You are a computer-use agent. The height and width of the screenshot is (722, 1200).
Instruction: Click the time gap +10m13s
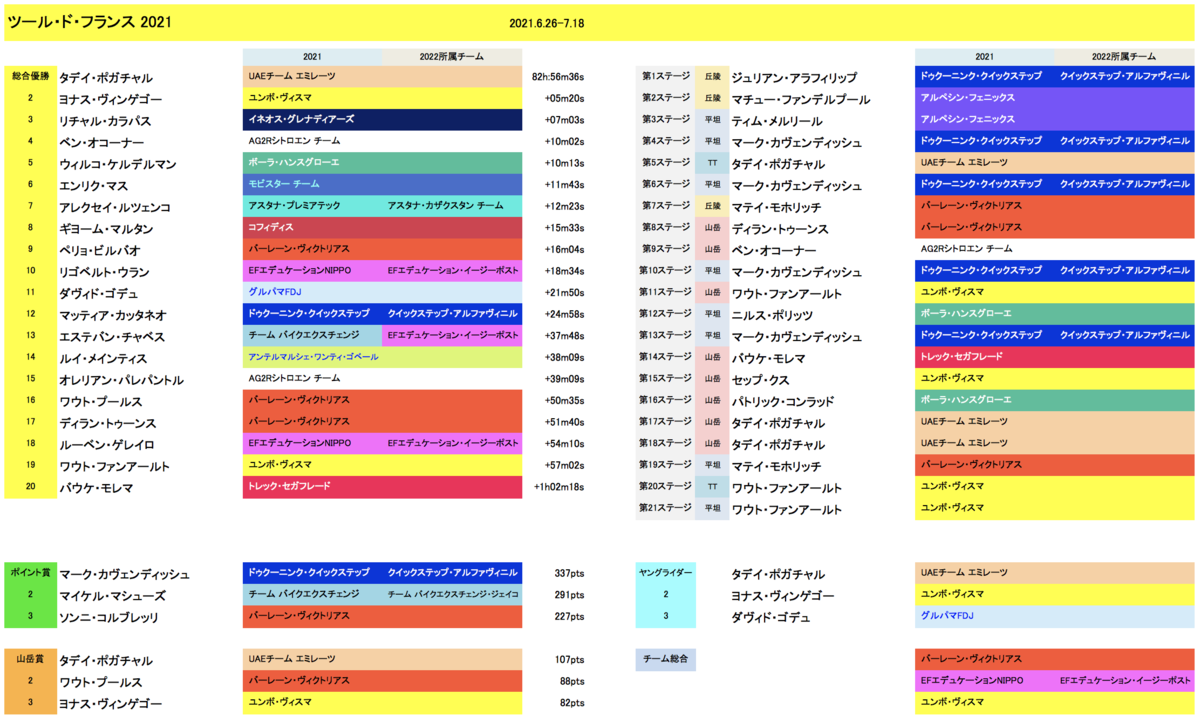click(x=564, y=164)
